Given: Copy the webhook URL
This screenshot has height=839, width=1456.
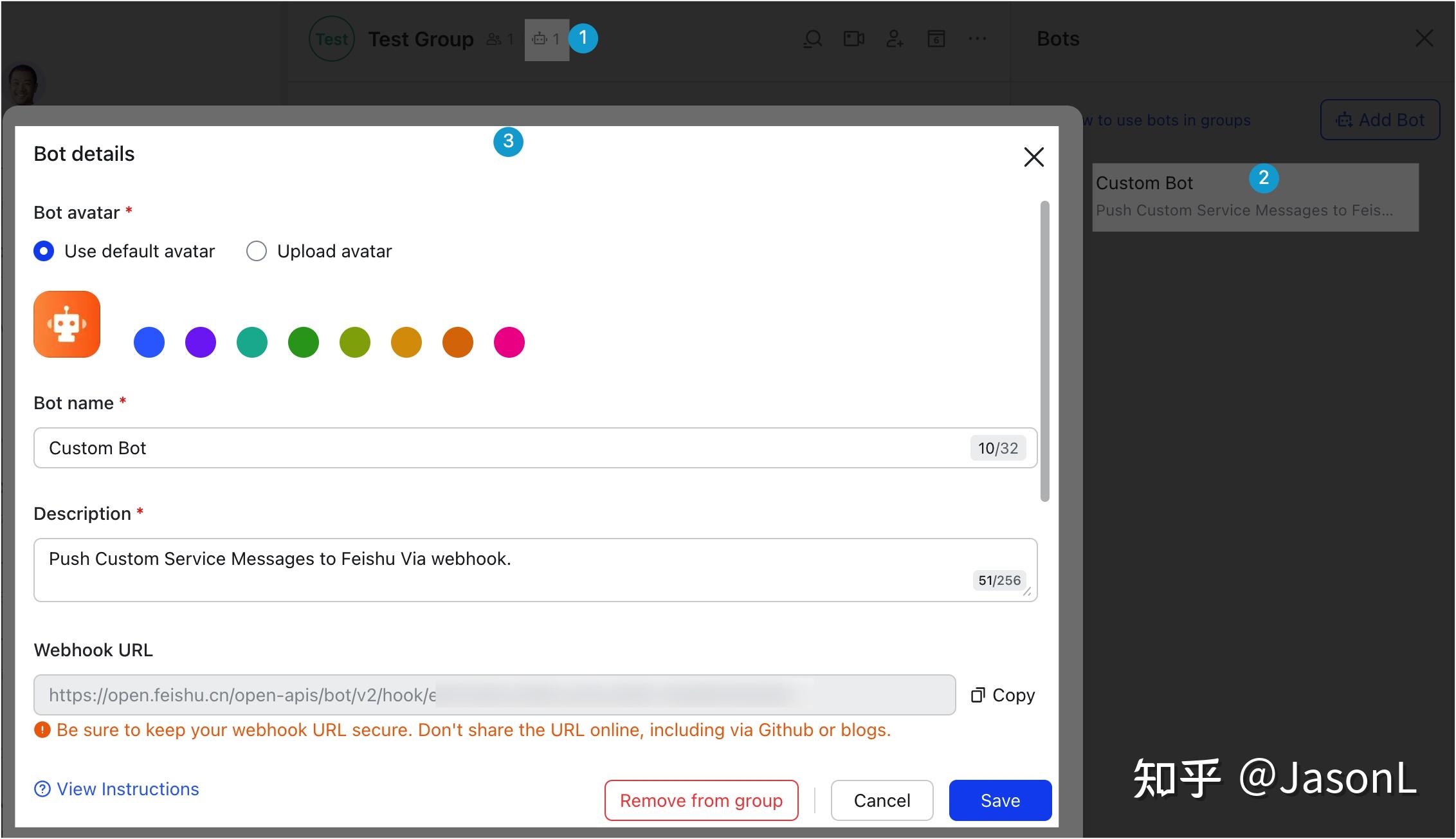Looking at the screenshot, I should (x=1003, y=695).
